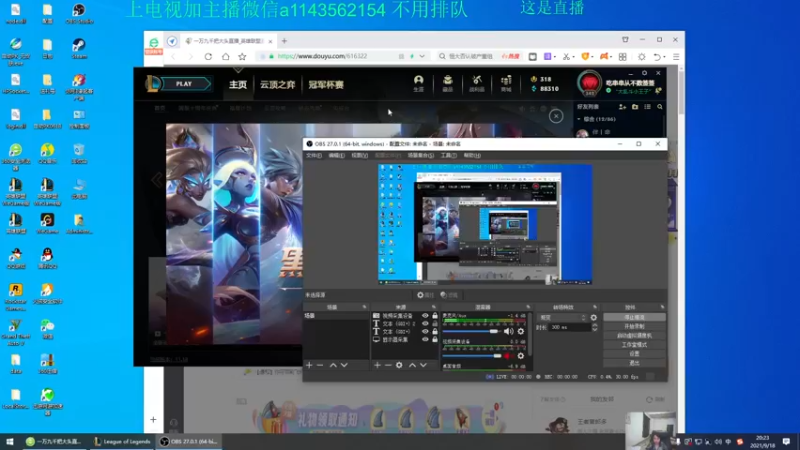Screen dimensions: 800x450
Task: Open Properties for the selected OBS source
Action: pyautogui.click(x=425, y=295)
